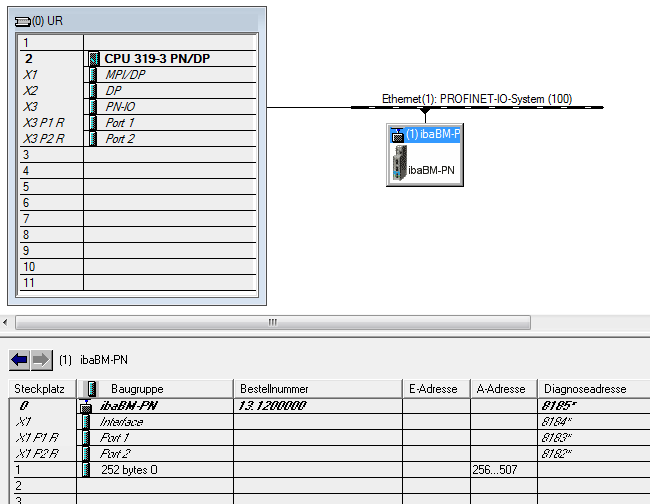Screen dimensions: 650x504
Task: Select empty rack slot 7
Action: point(138,218)
